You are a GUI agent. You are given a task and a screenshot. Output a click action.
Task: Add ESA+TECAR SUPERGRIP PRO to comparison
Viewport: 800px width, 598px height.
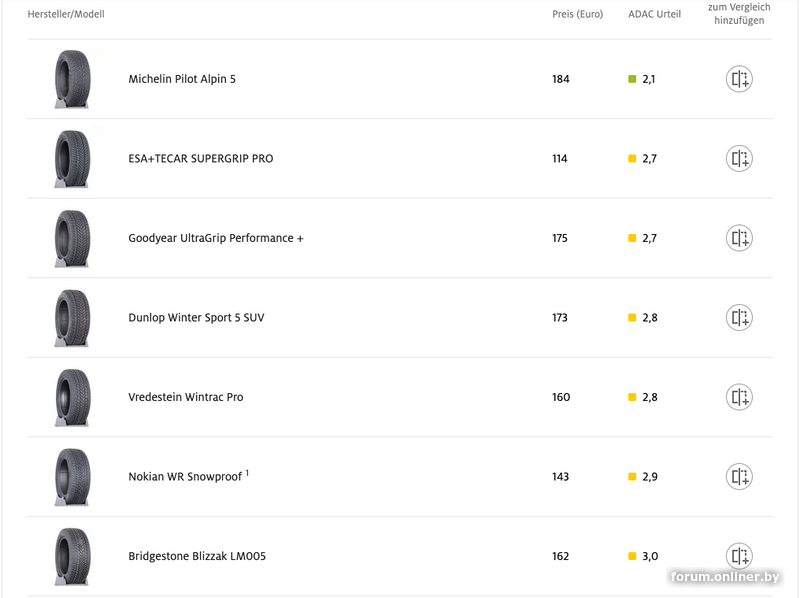(739, 159)
